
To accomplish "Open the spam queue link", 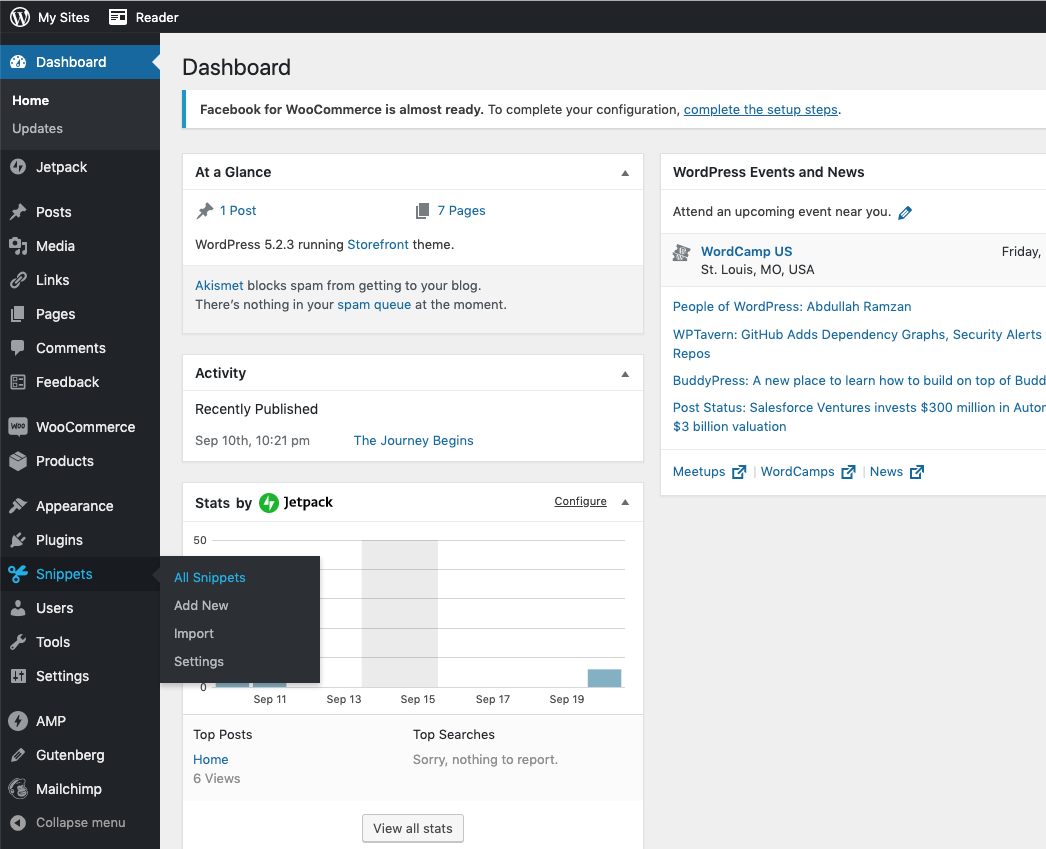I will (x=374, y=305).
